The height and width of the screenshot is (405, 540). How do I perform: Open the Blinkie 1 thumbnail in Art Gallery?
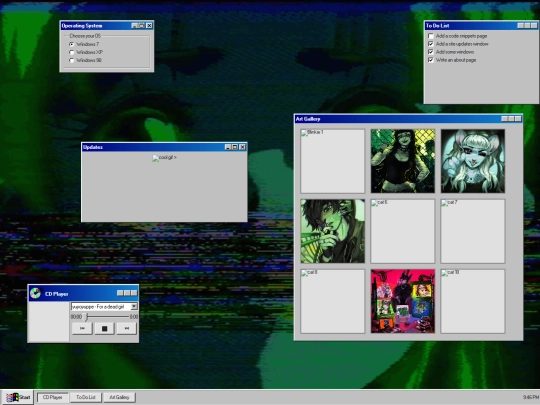coord(332,161)
